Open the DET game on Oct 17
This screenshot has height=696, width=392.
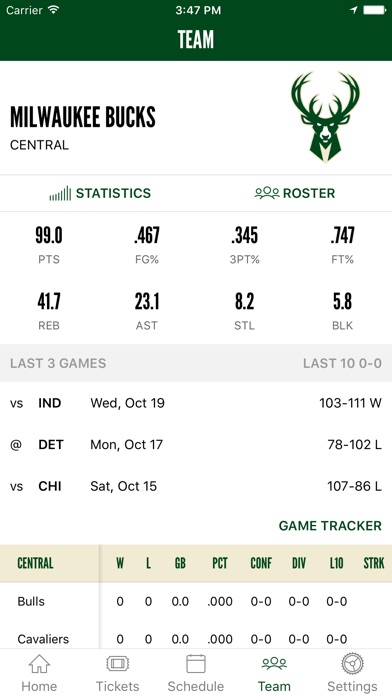(x=196, y=445)
